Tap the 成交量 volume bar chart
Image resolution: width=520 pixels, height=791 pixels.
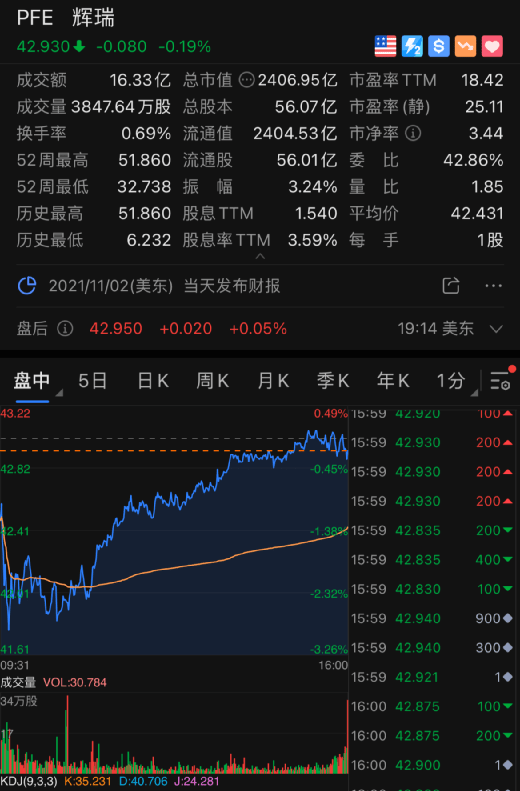pyautogui.click(x=174, y=733)
